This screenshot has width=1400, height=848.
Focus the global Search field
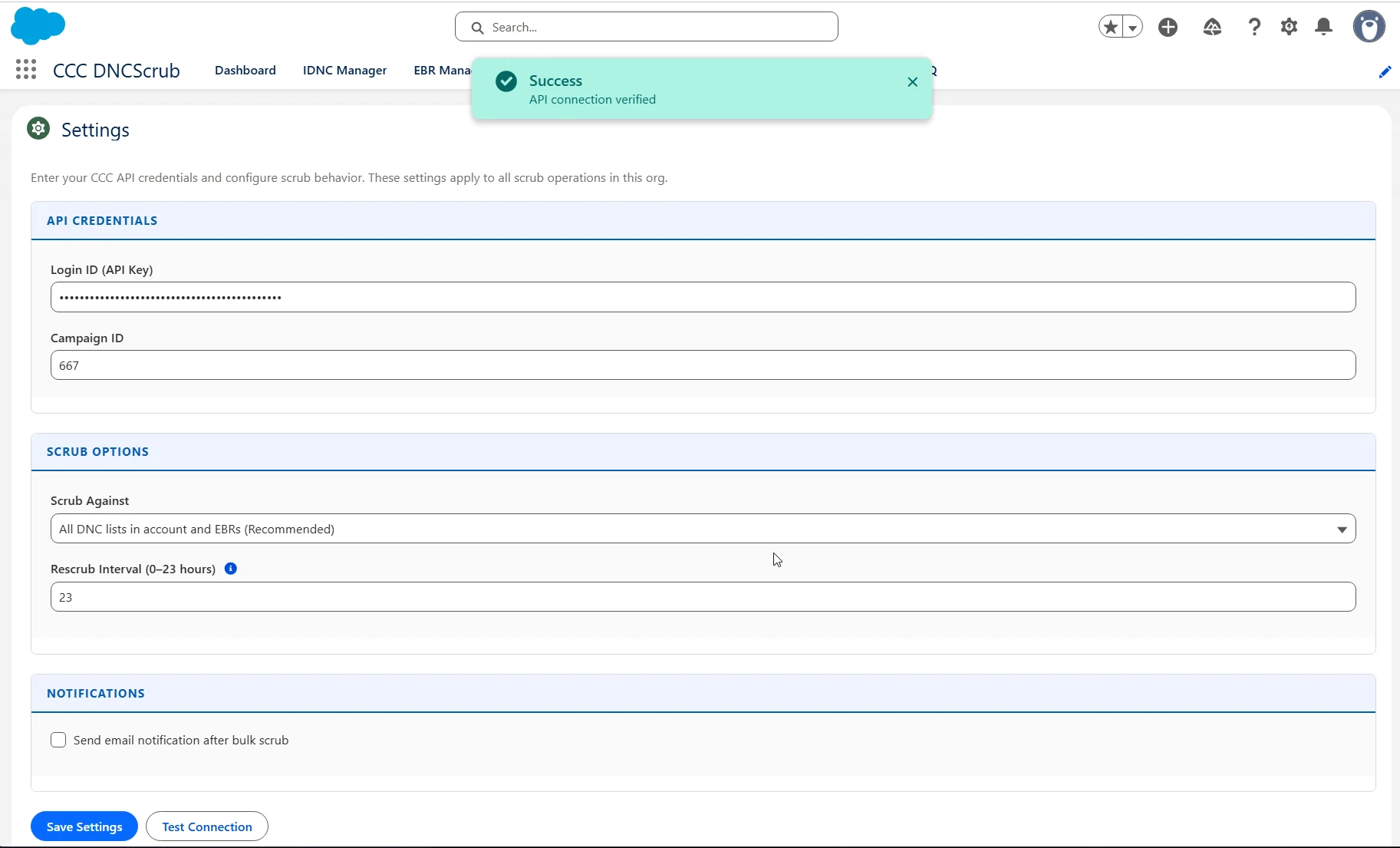tap(646, 27)
